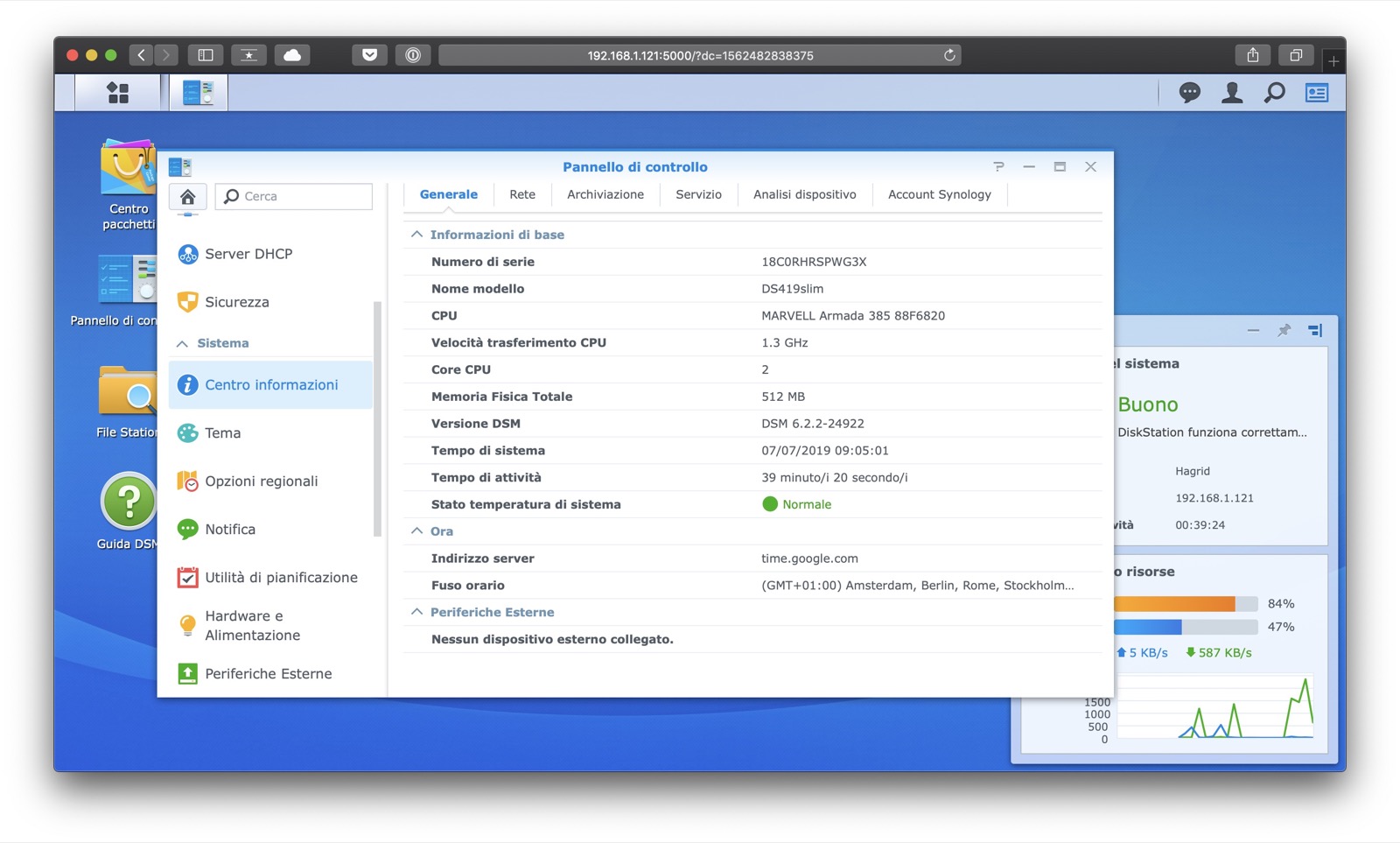
Task: Click the help question mark in Pannello di controllo
Action: pos(998,166)
